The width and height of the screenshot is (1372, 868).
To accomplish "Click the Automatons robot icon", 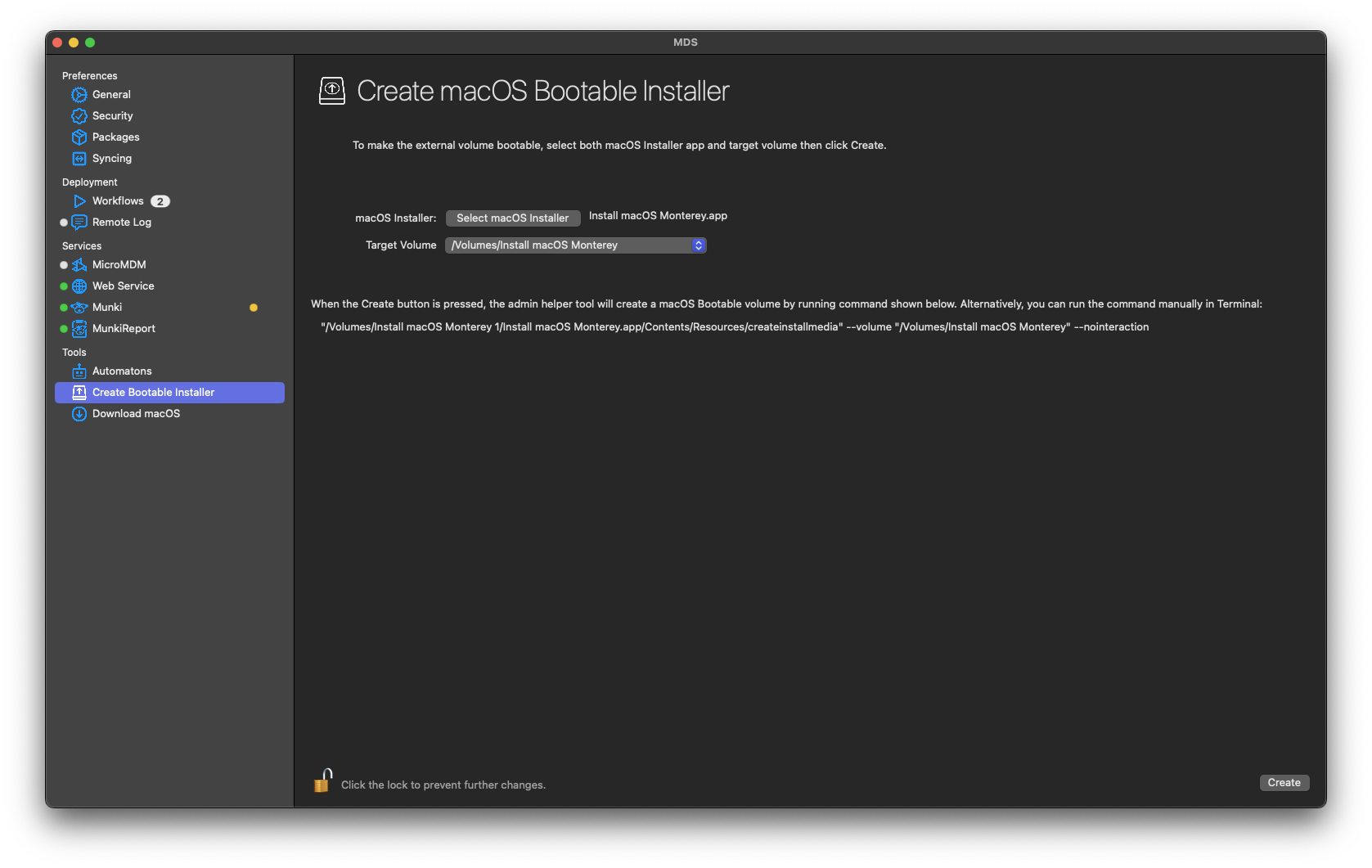I will coord(79,371).
